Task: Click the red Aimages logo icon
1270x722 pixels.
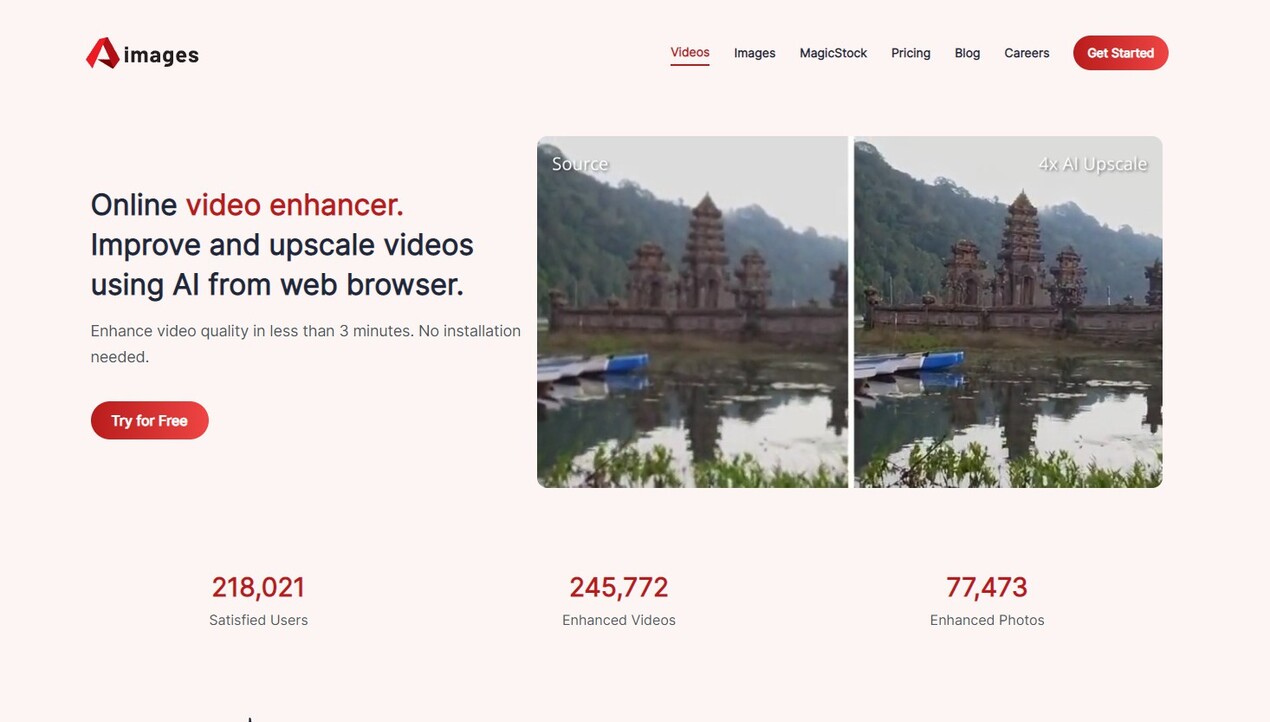Action: pos(101,51)
